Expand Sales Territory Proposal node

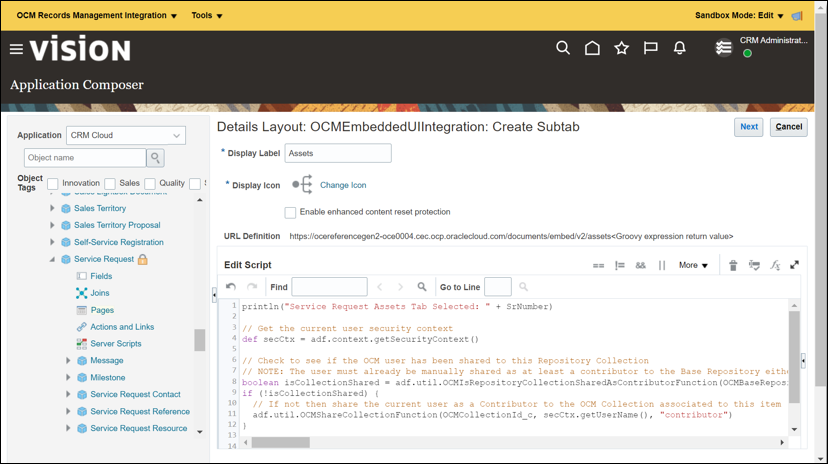pyautogui.click(x=52, y=225)
